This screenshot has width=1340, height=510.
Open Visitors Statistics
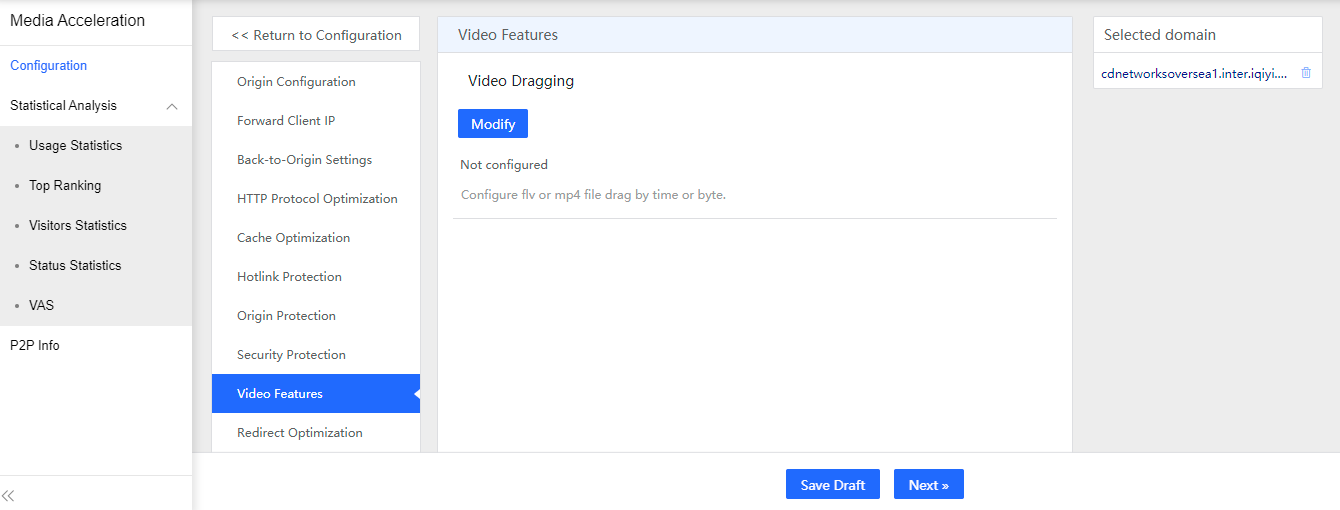(x=78, y=226)
